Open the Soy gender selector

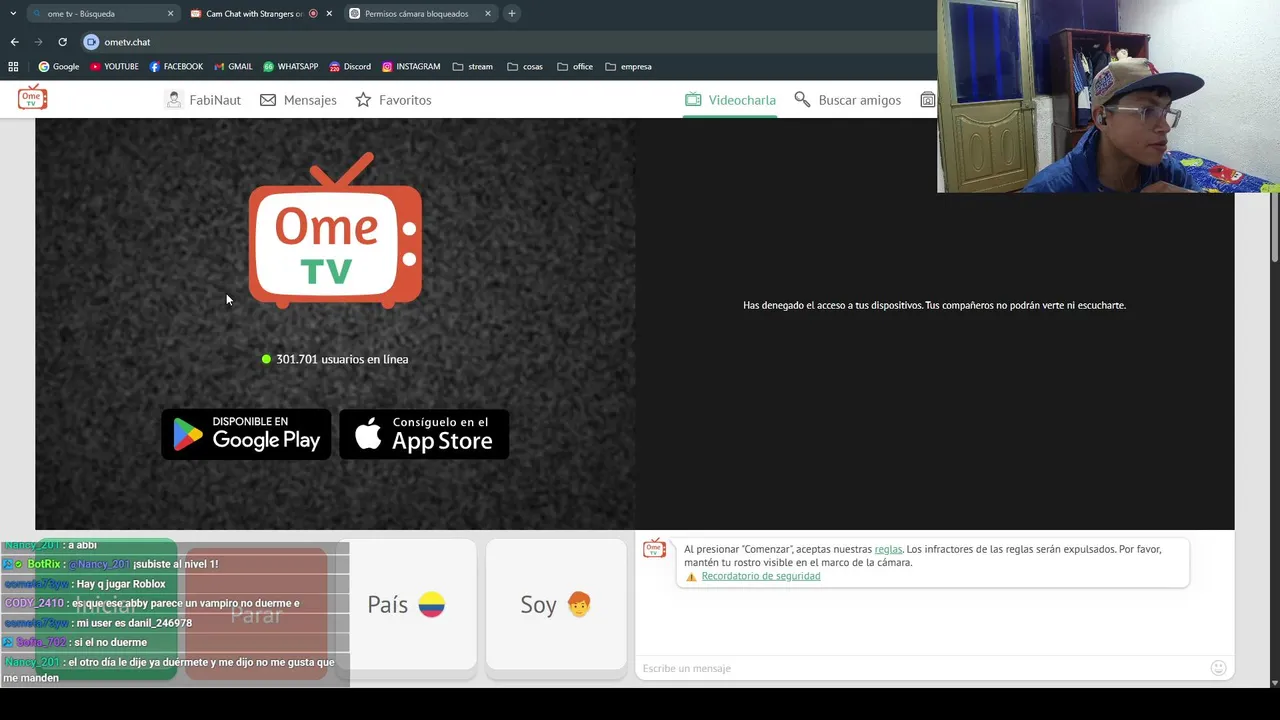[556, 604]
